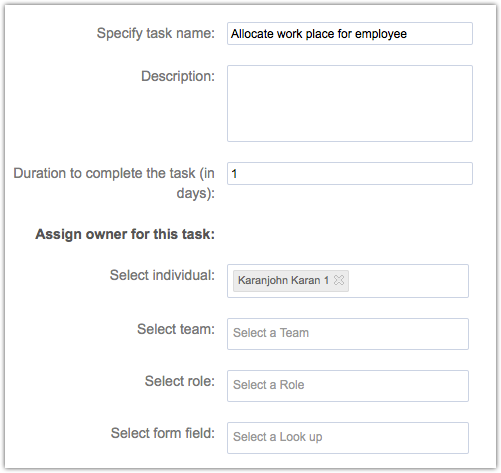Click the Specify task name field
The image size is (501, 473).
click(x=350, y=34)
